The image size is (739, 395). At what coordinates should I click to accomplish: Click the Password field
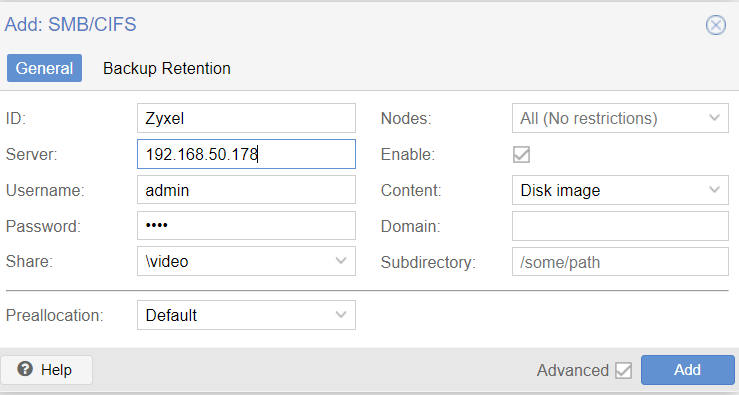(246, 226)
